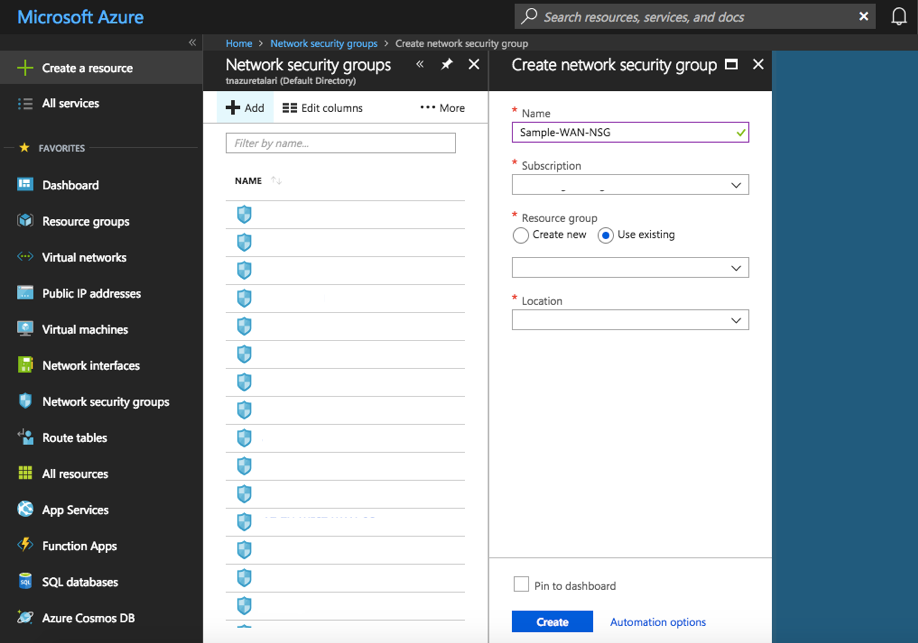Click the Function Apps lightning icon
Image resolution: width=918 pixels, height=643 pixels.
coord(25,546)
